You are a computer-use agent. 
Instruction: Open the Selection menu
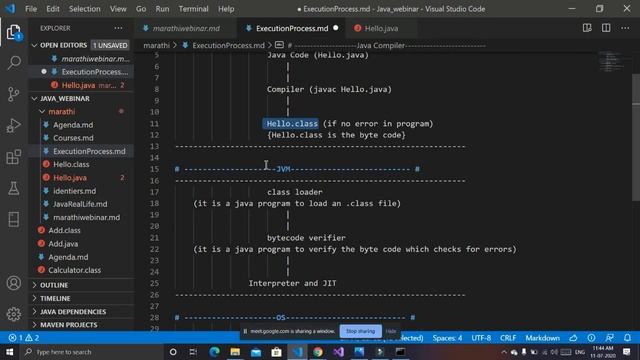tap(84, 9)
